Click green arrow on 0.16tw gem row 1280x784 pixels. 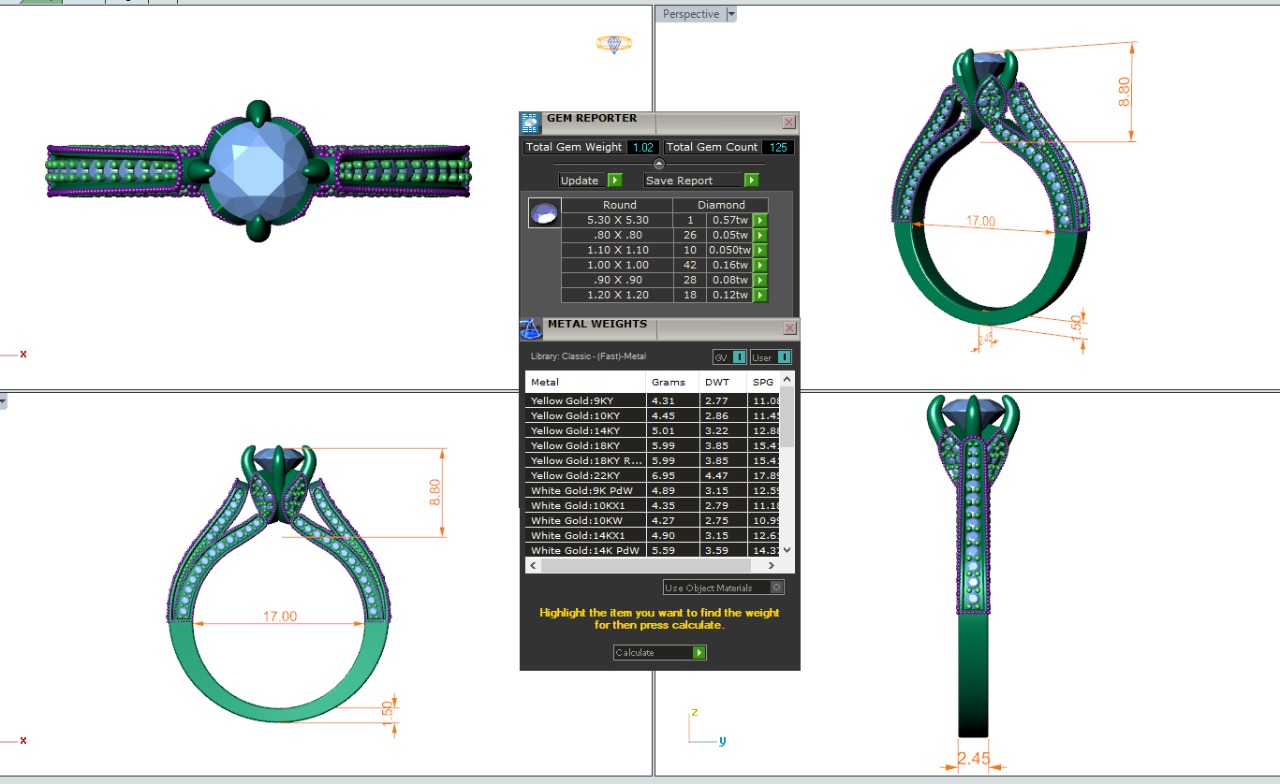point(760,265)
